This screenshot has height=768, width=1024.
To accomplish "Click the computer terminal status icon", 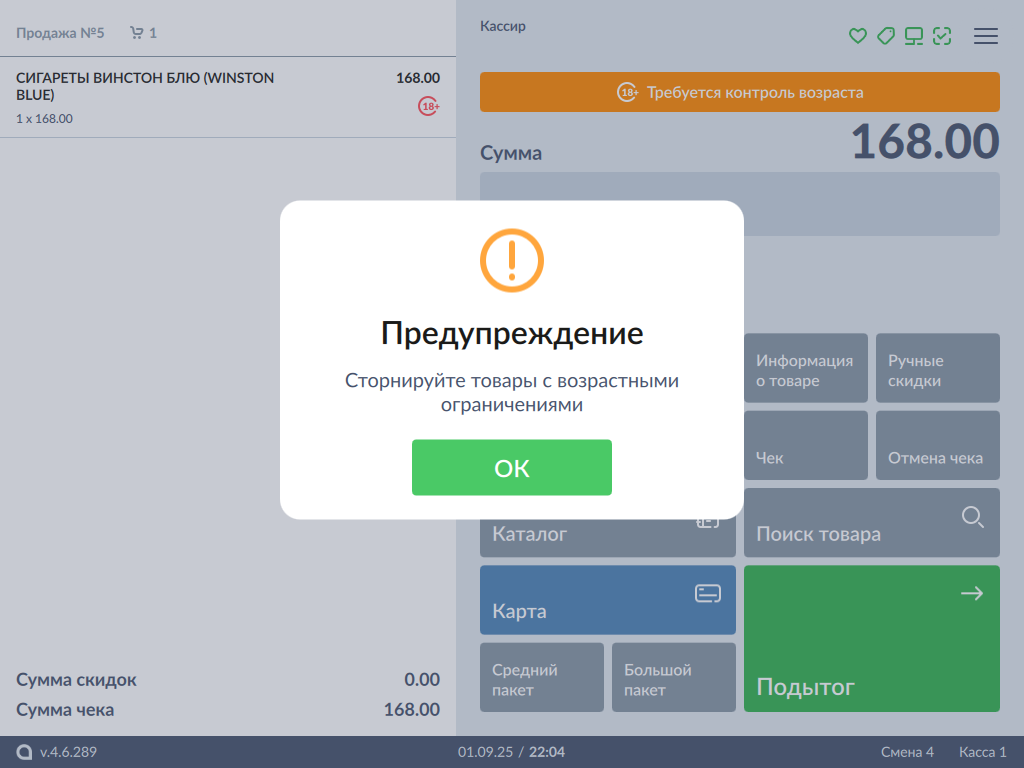I will pos(914,36).
